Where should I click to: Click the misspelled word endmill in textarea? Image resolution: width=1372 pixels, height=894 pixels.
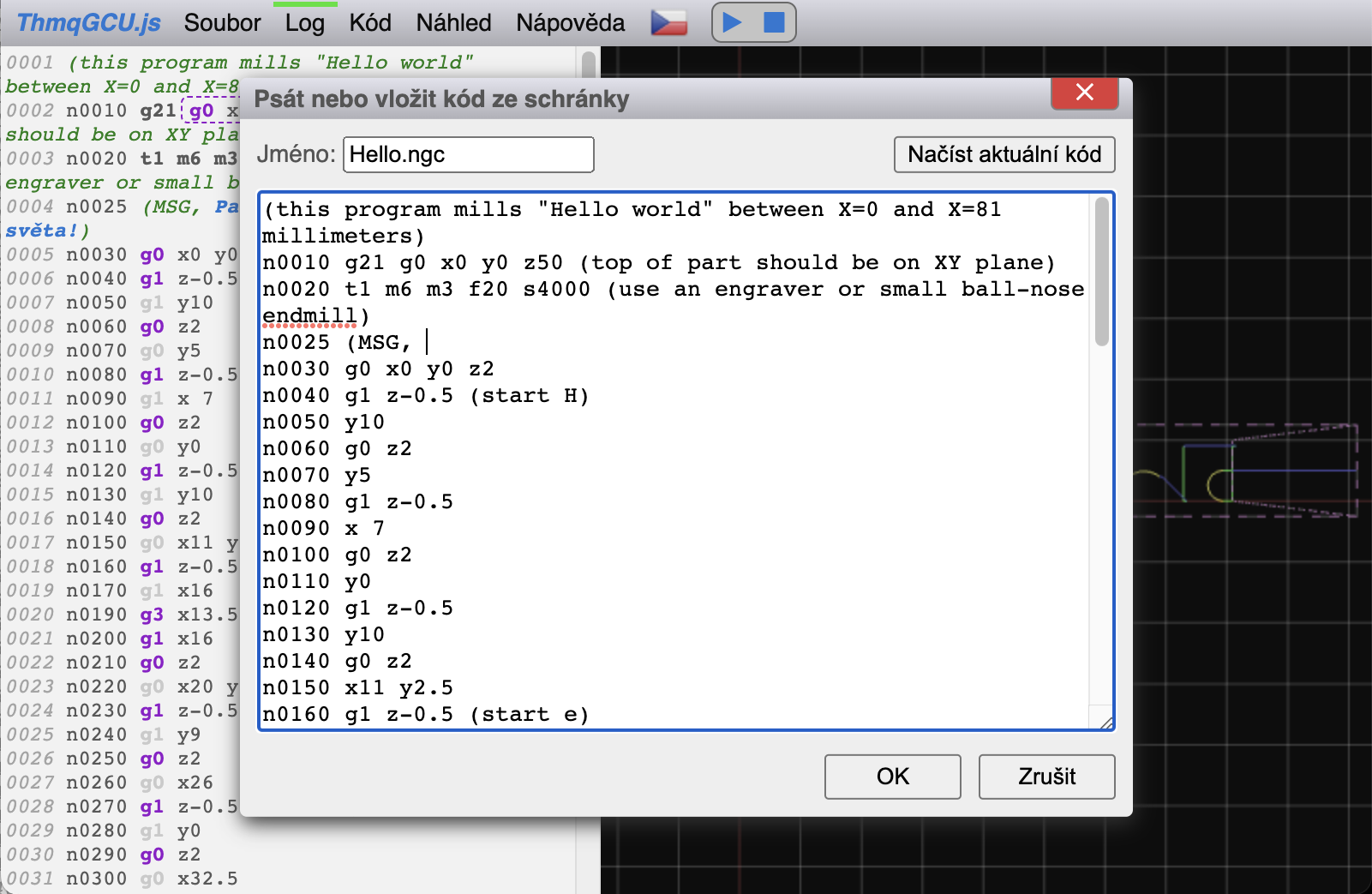(x=309, y=316)
